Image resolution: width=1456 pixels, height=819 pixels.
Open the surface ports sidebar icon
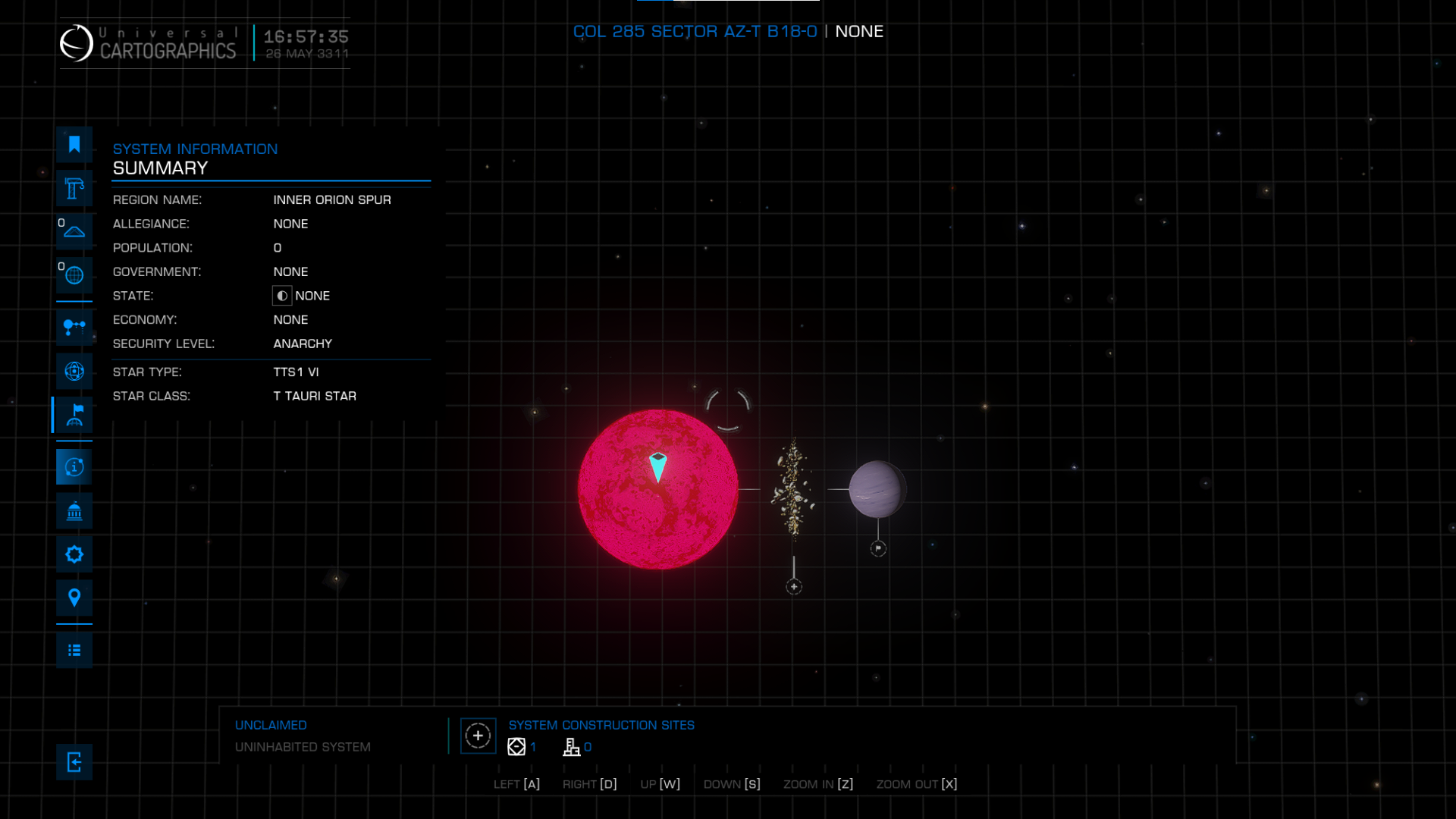tap(74, 231)
